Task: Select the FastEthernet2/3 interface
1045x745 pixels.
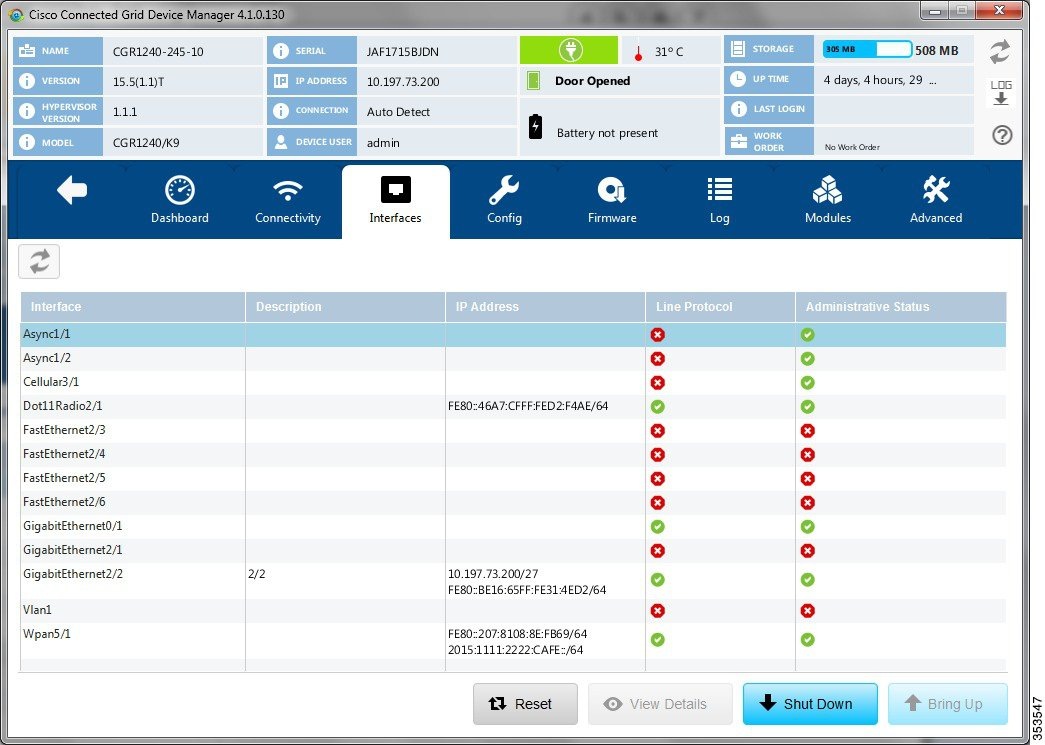Action: [513, 430]
